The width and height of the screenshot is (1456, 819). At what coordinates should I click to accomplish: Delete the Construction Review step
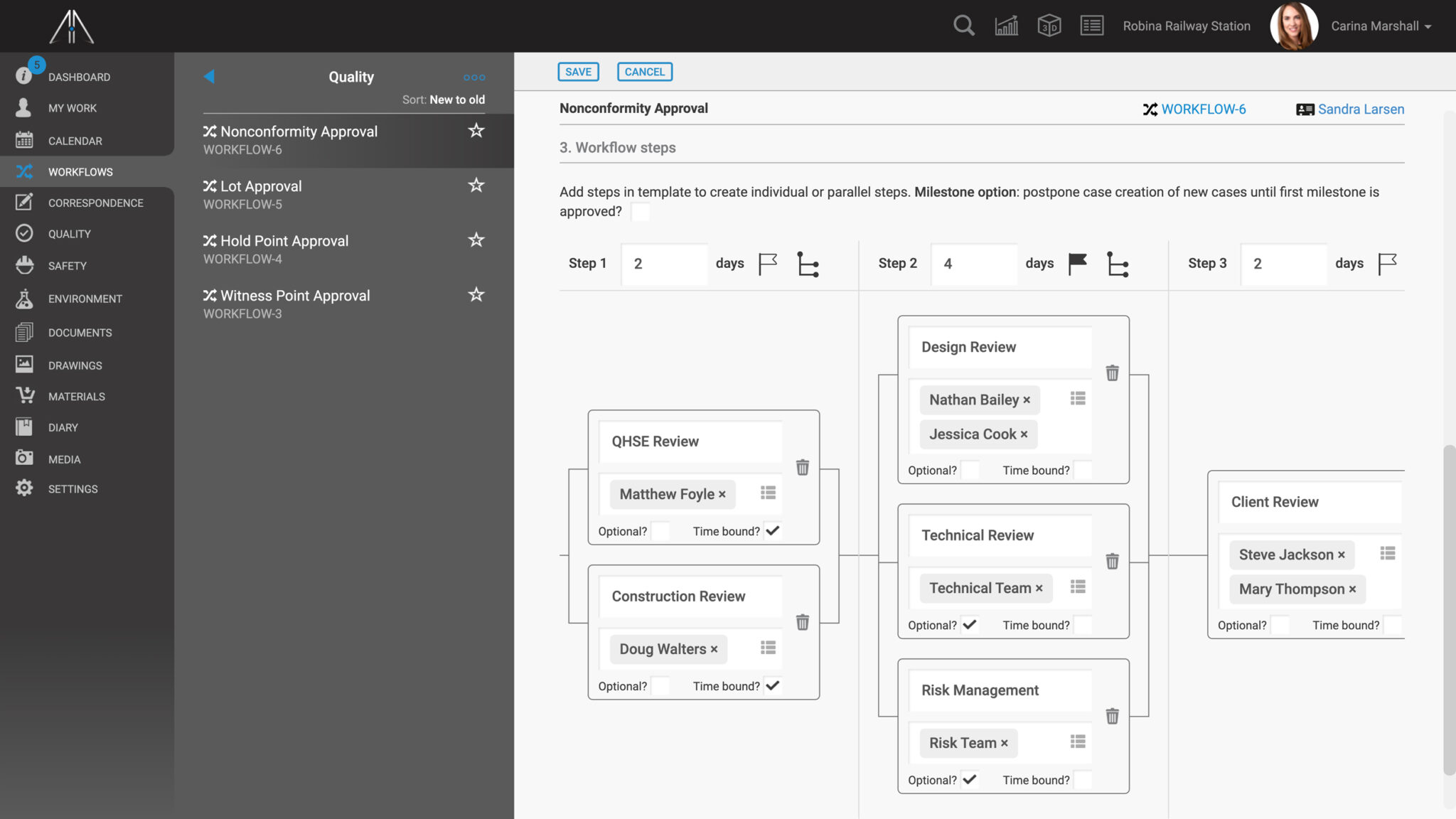coord(803,622)
